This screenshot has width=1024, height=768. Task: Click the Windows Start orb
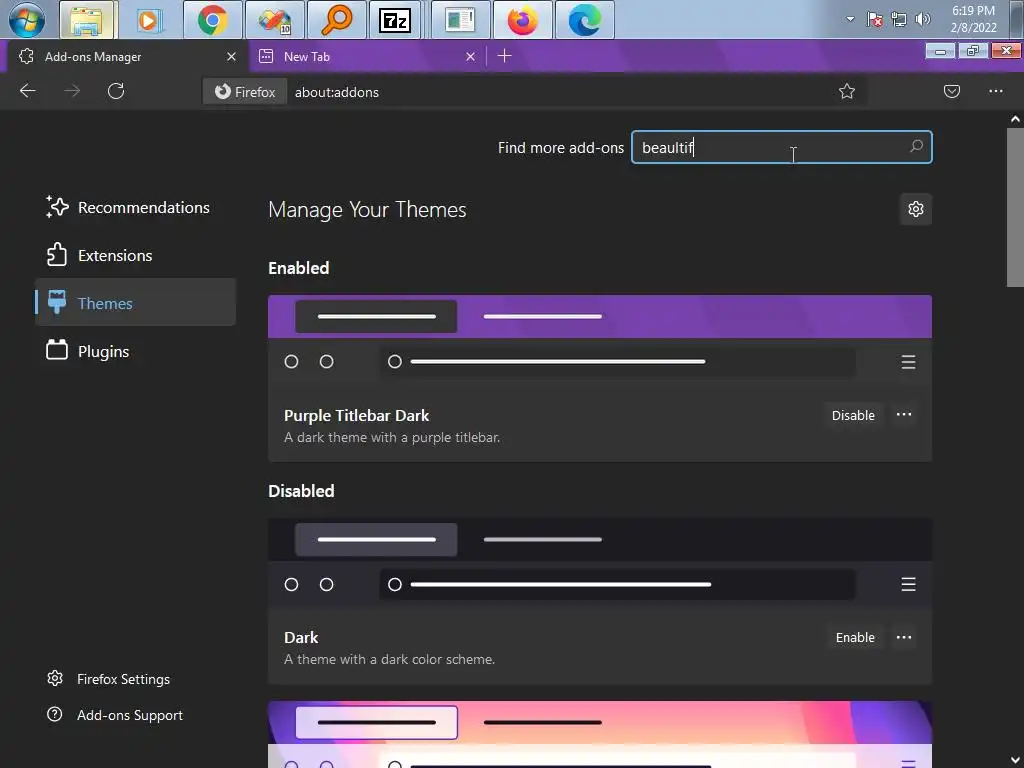pyautogui.click(x=27, y=20)
